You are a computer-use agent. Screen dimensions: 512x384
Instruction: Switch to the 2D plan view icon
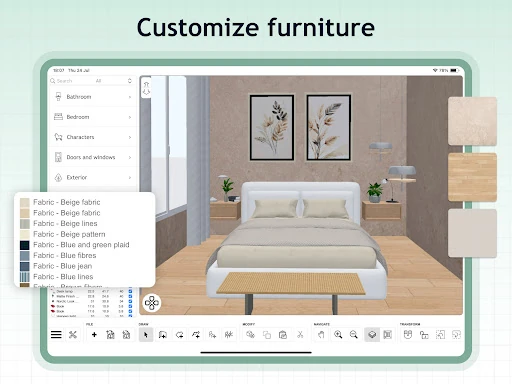pos(387,335)
